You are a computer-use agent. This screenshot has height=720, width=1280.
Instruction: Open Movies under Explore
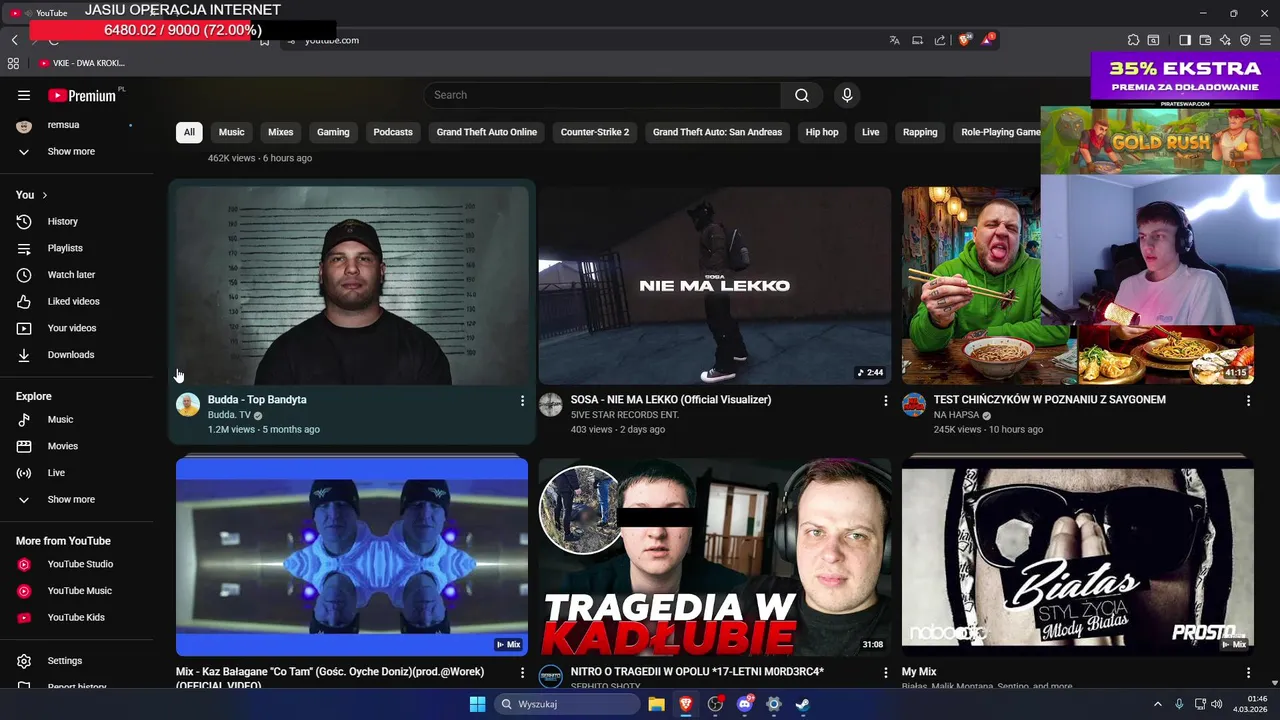coord(76,446)
